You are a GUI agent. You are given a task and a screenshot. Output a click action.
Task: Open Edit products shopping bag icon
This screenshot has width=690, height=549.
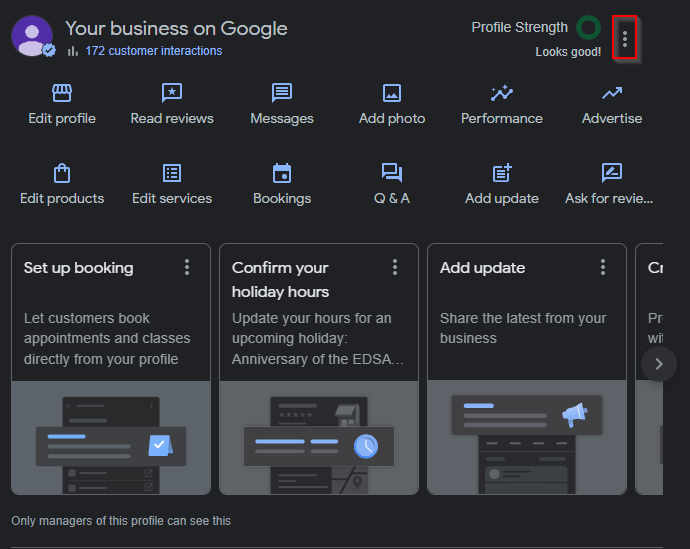pyautogui.click(x=62, y=173)
